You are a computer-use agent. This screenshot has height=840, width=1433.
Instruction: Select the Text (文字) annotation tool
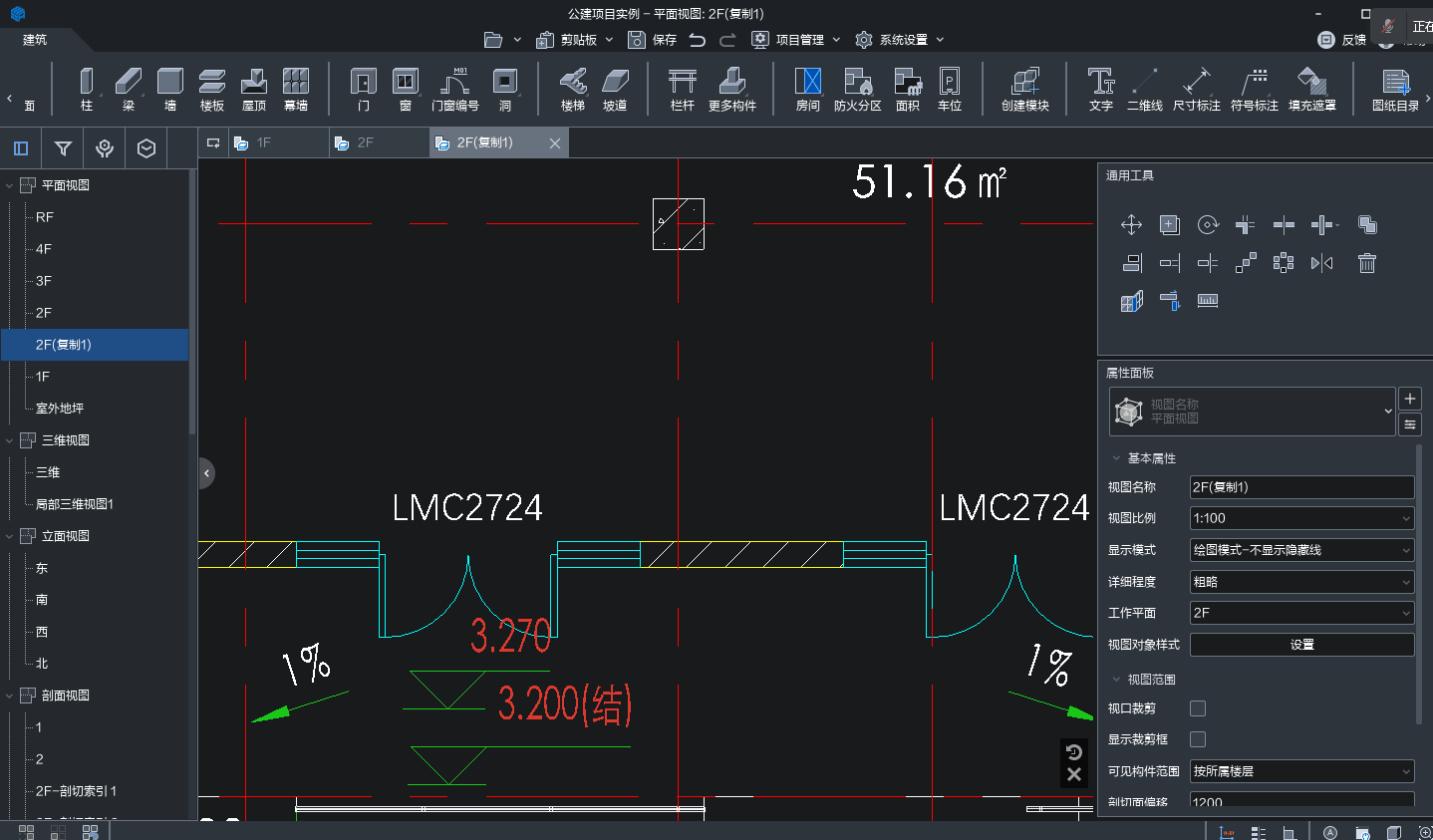[1101, 89]
